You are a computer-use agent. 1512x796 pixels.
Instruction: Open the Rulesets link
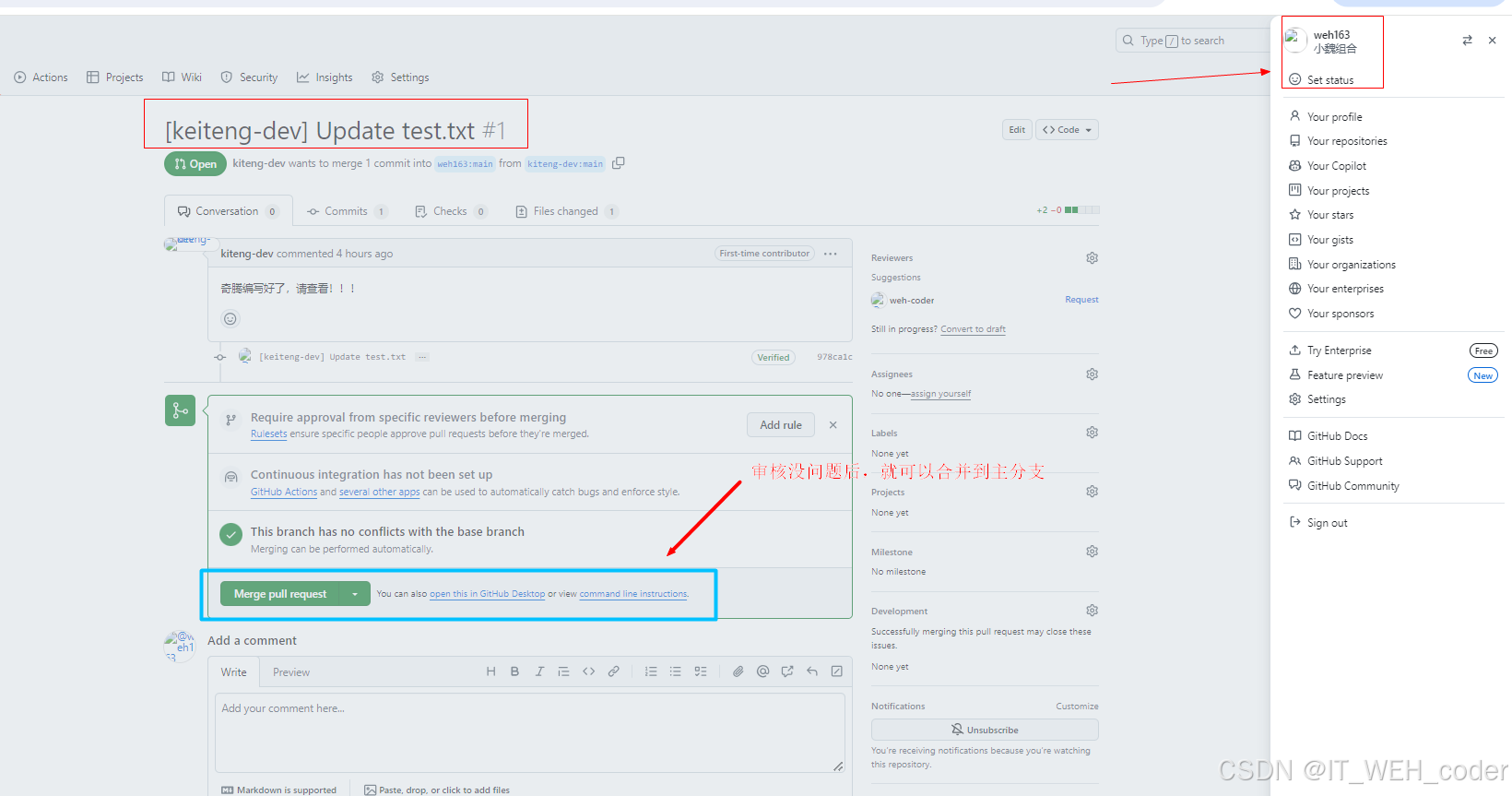click(268, 434)
